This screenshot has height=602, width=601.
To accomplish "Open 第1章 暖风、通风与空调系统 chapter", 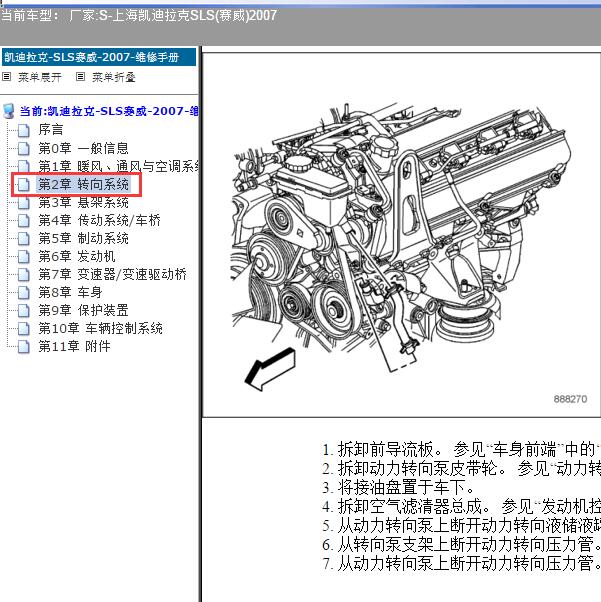I will point(118,166).
